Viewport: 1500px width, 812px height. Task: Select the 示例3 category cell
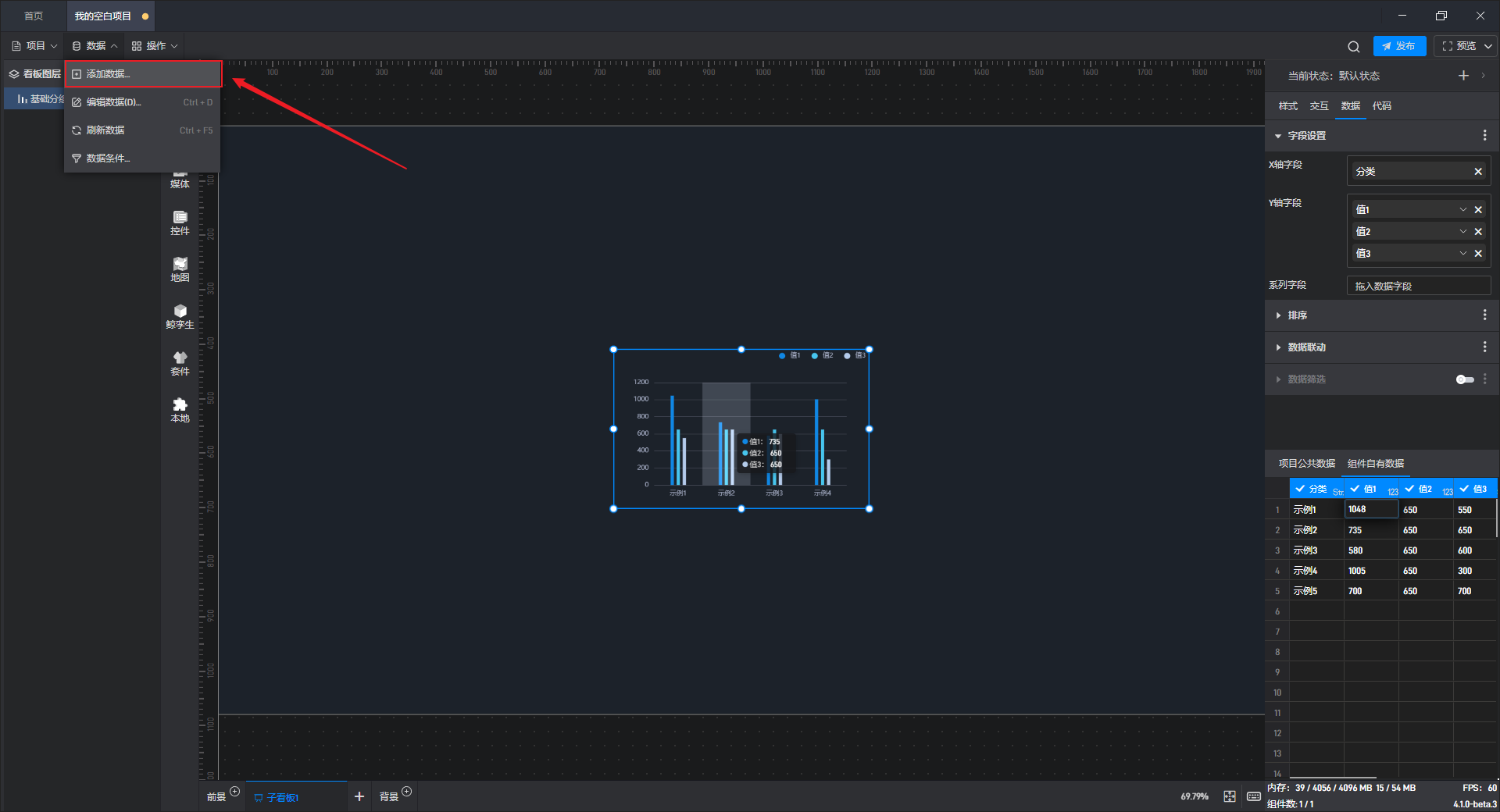(1316, 550)
